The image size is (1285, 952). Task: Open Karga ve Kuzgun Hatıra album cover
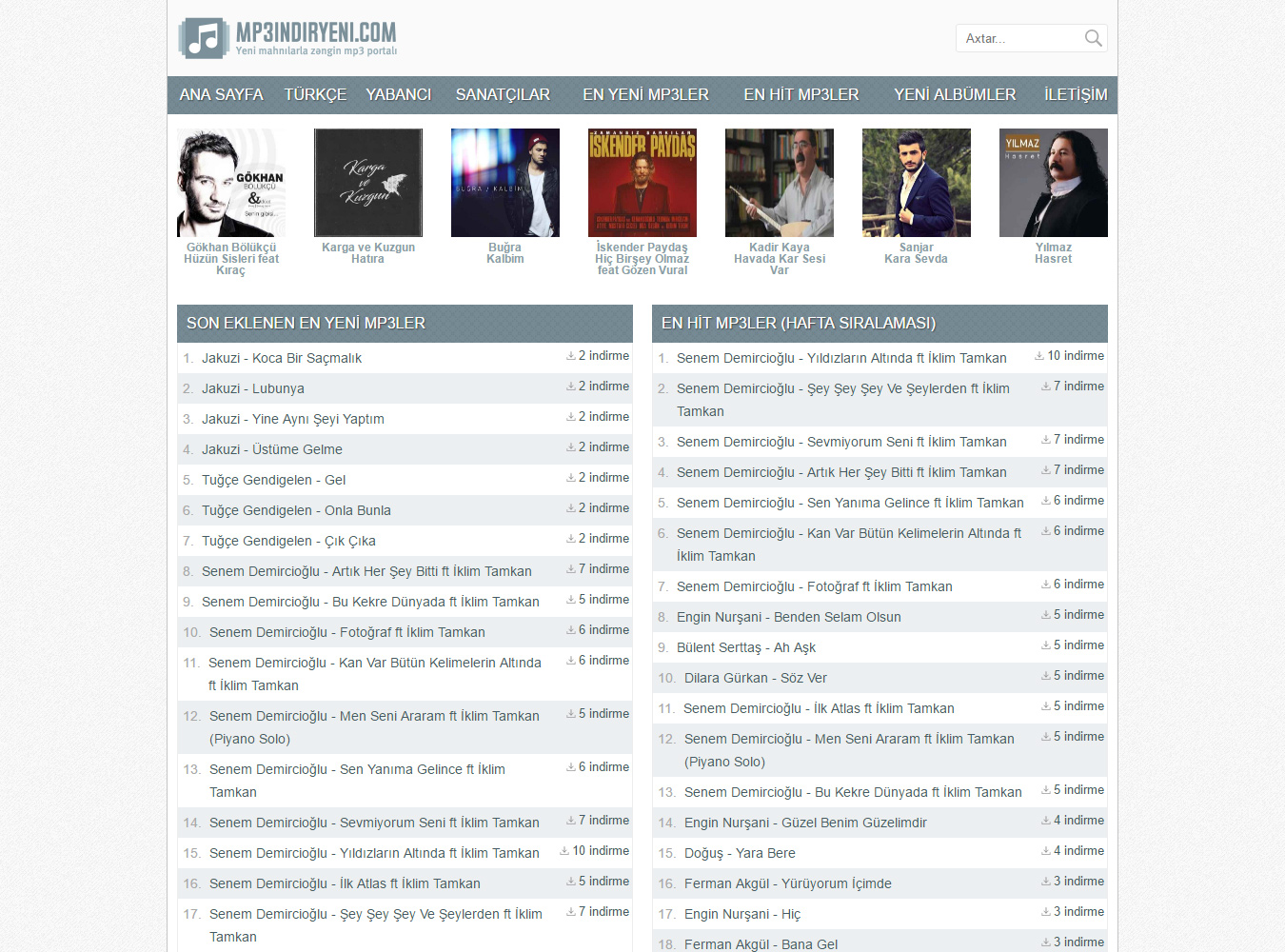point(368,183)
